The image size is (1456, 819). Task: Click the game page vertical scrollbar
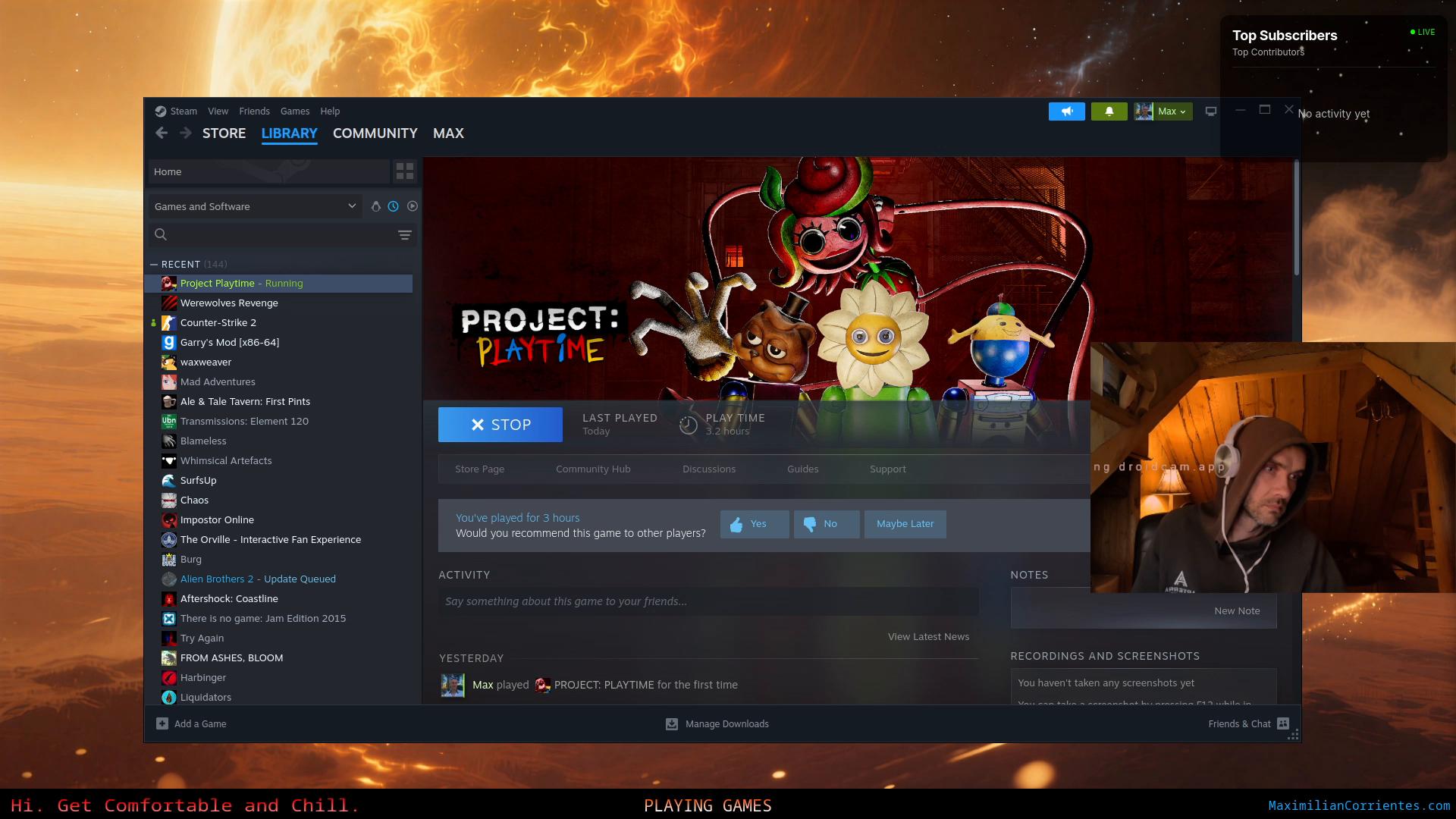(x=1297, y=218)
